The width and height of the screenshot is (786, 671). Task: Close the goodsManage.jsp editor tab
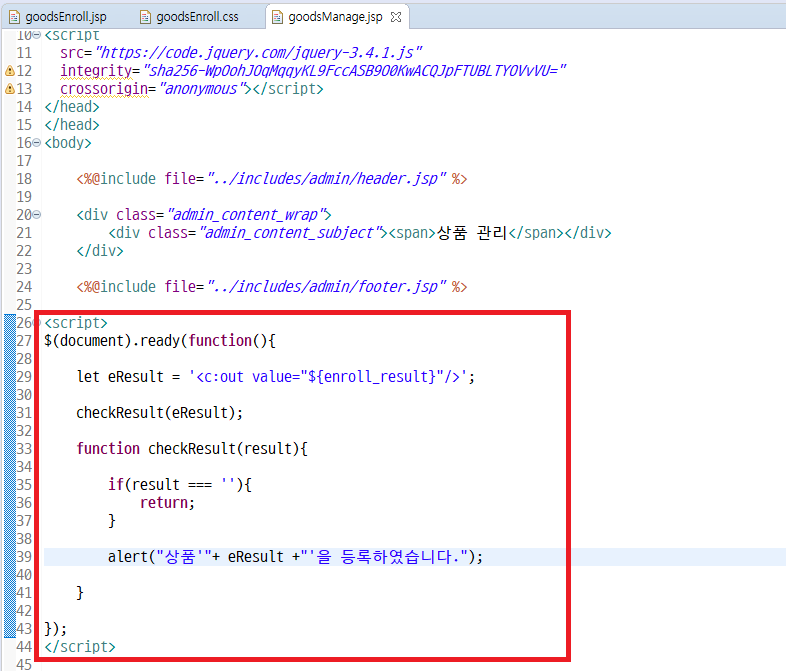point(396,17)
